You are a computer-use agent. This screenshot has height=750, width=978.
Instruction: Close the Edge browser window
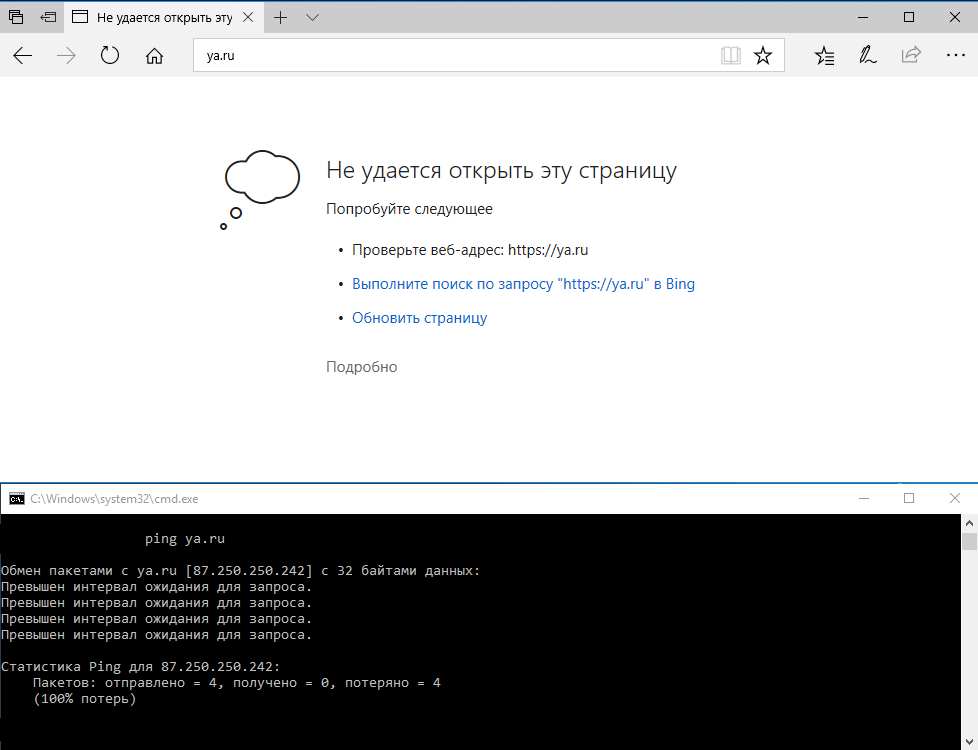[954, 17]
